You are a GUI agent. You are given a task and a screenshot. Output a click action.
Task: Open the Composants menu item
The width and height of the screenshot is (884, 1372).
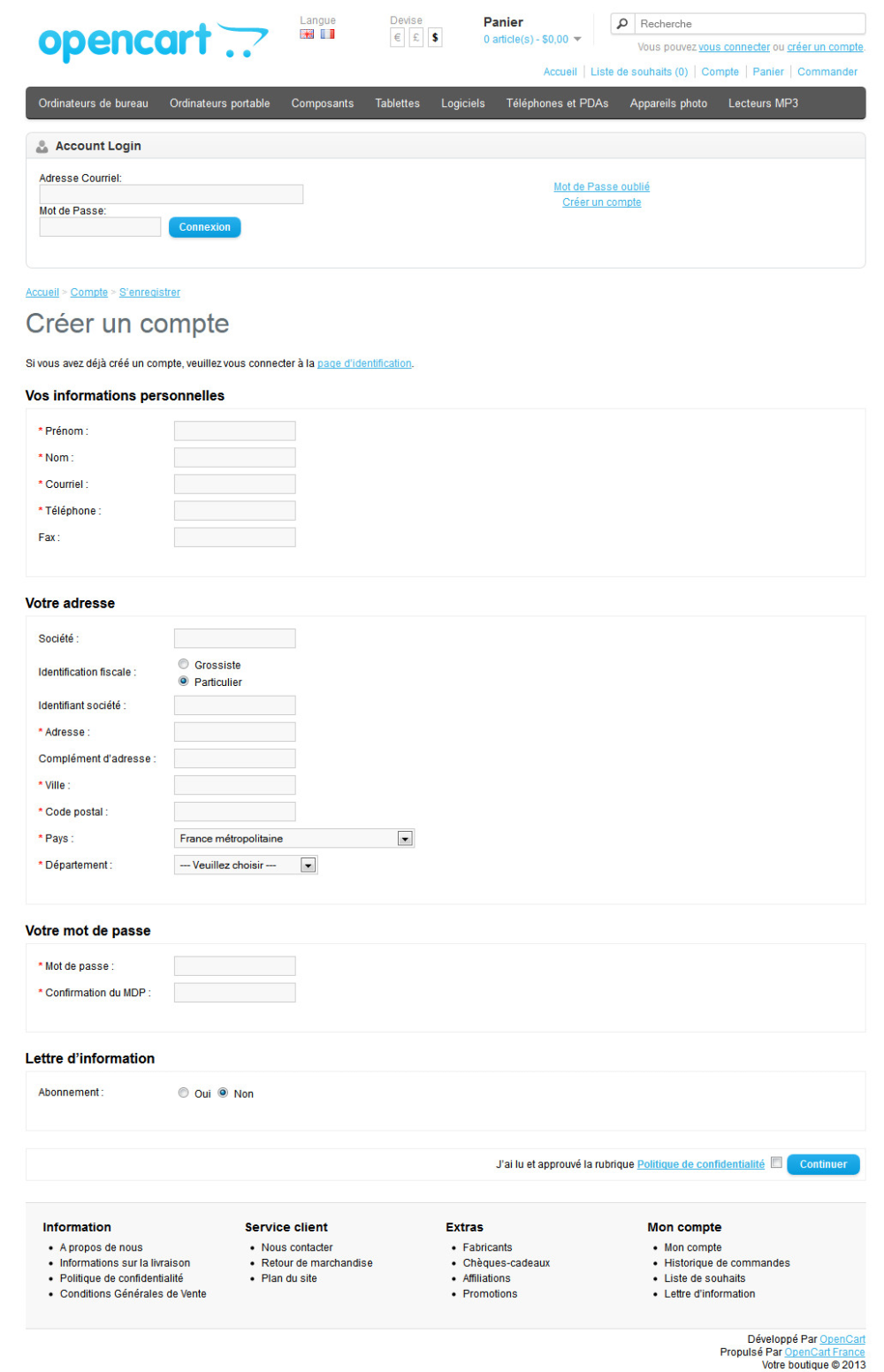click(323, 103)
